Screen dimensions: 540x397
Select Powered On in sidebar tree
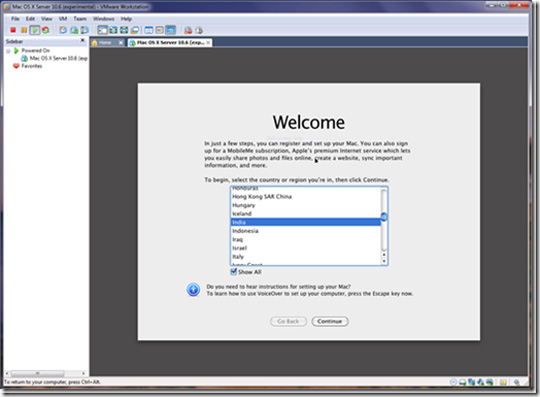tap(32, 51)
